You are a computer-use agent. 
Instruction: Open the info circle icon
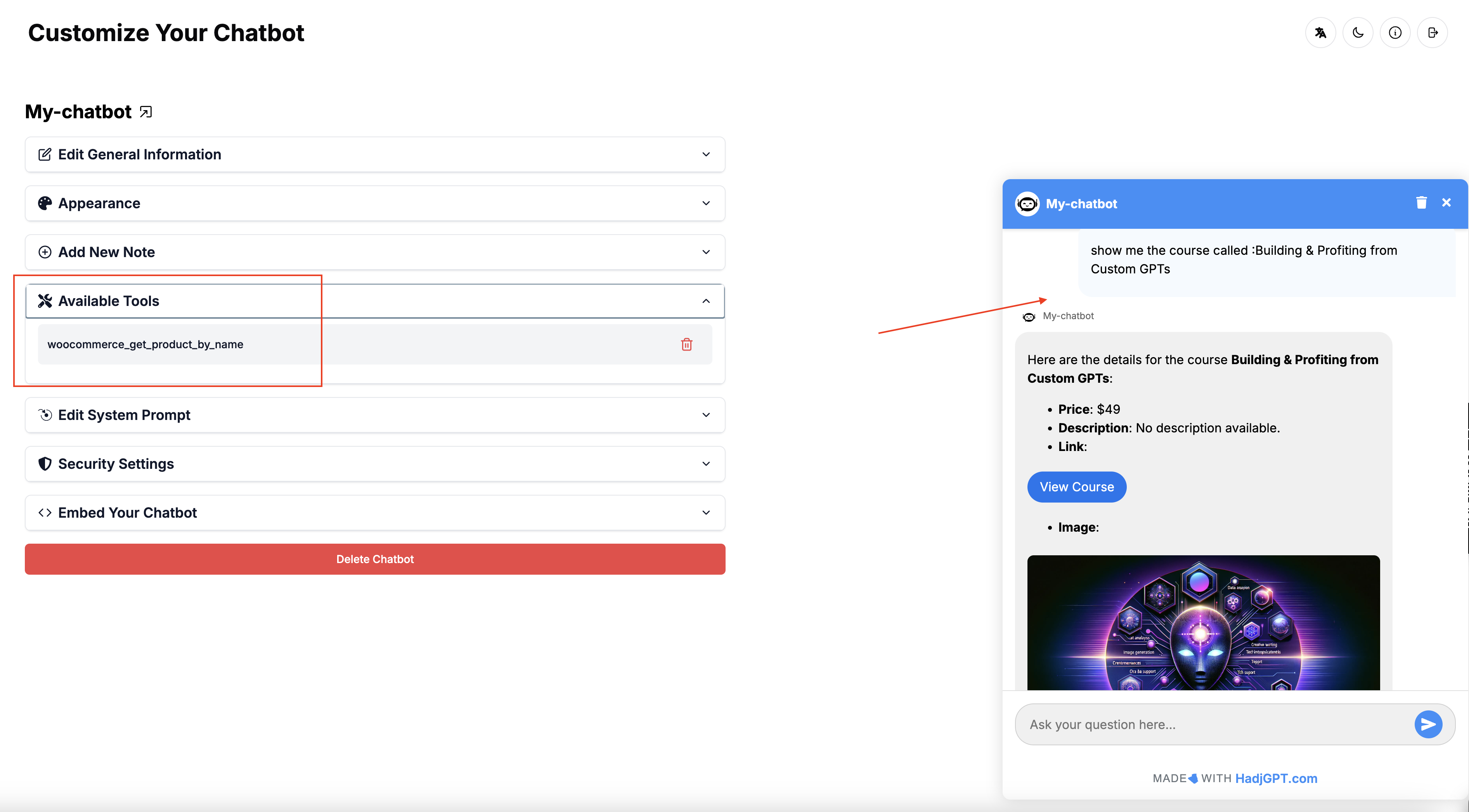click(x=1395, y=33)
